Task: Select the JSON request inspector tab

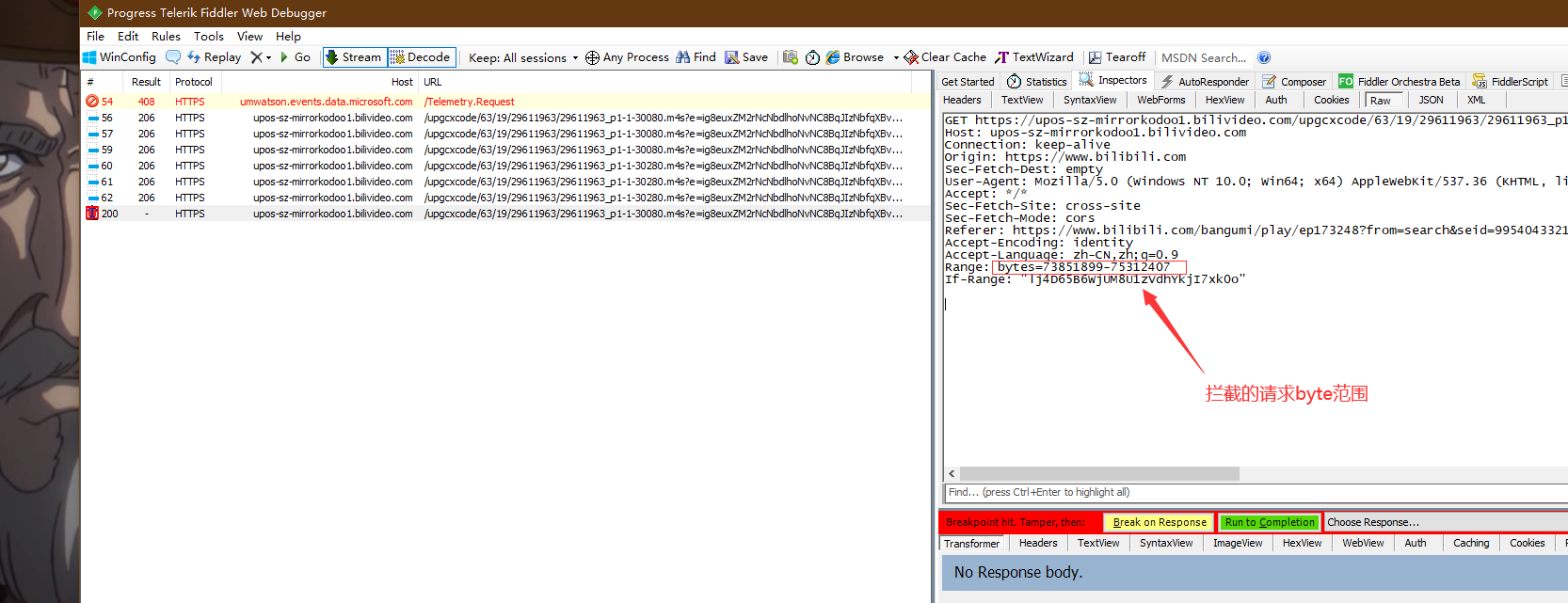Action: [1431, 100]
